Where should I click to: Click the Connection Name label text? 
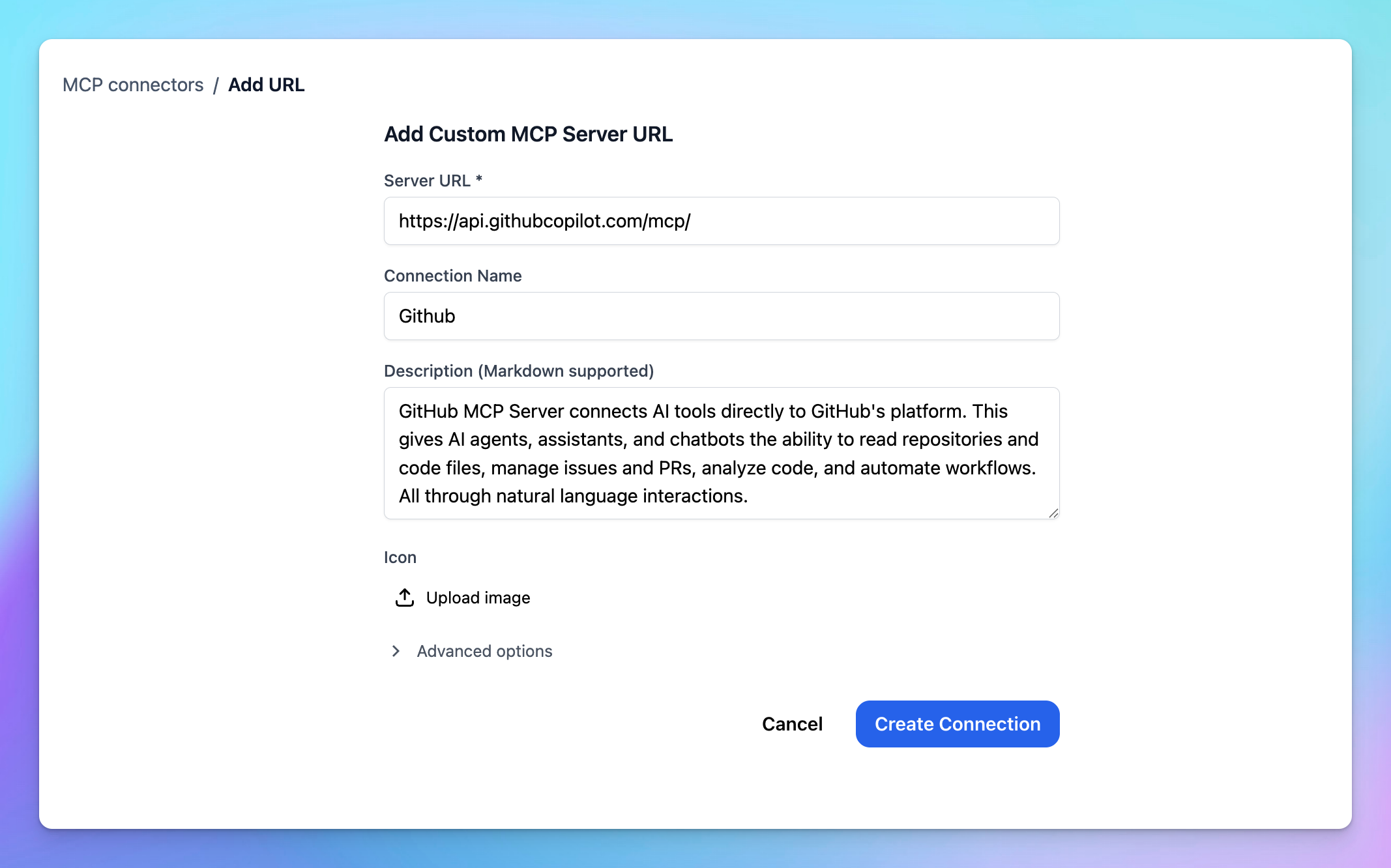click(452, 276)
